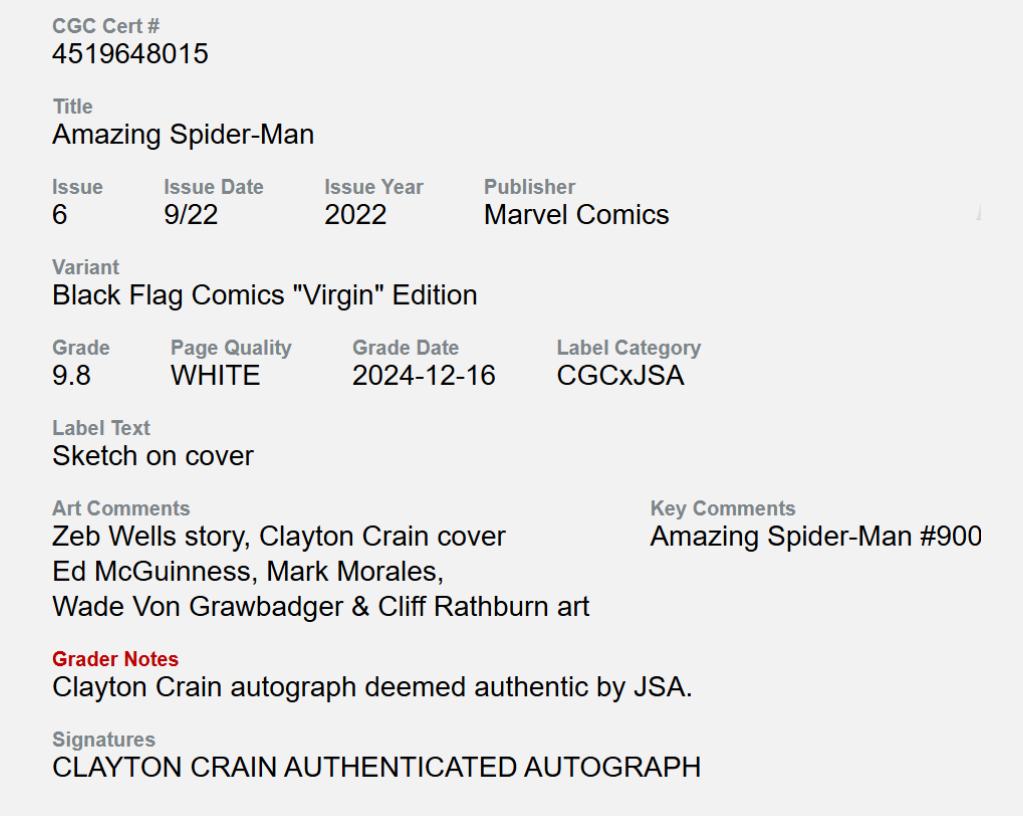1023x816 pixels.
Task: Click the grade date 2024-12-16
Action: click(424, 376)
